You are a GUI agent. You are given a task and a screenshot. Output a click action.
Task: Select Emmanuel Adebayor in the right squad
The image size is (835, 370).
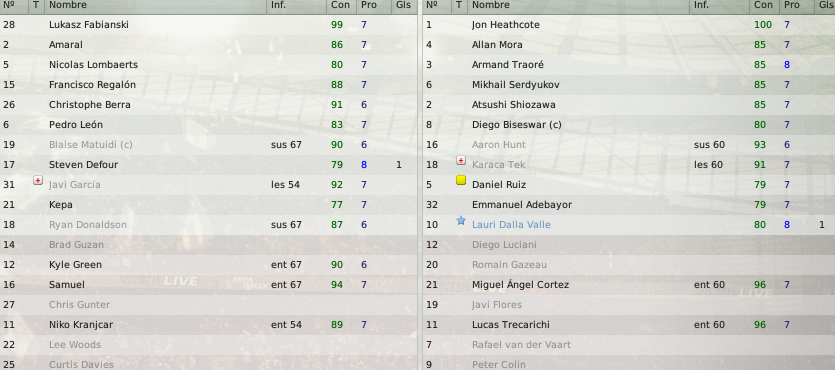629,204
